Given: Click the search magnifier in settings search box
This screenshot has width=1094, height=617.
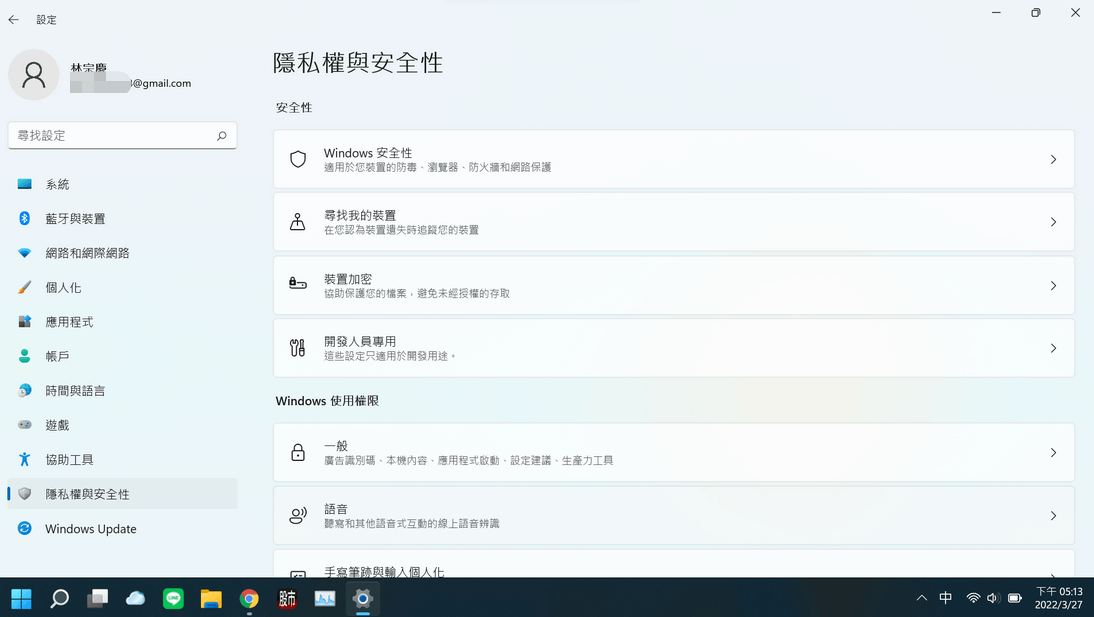Looking at the screenshot, I should click(222, 135).
